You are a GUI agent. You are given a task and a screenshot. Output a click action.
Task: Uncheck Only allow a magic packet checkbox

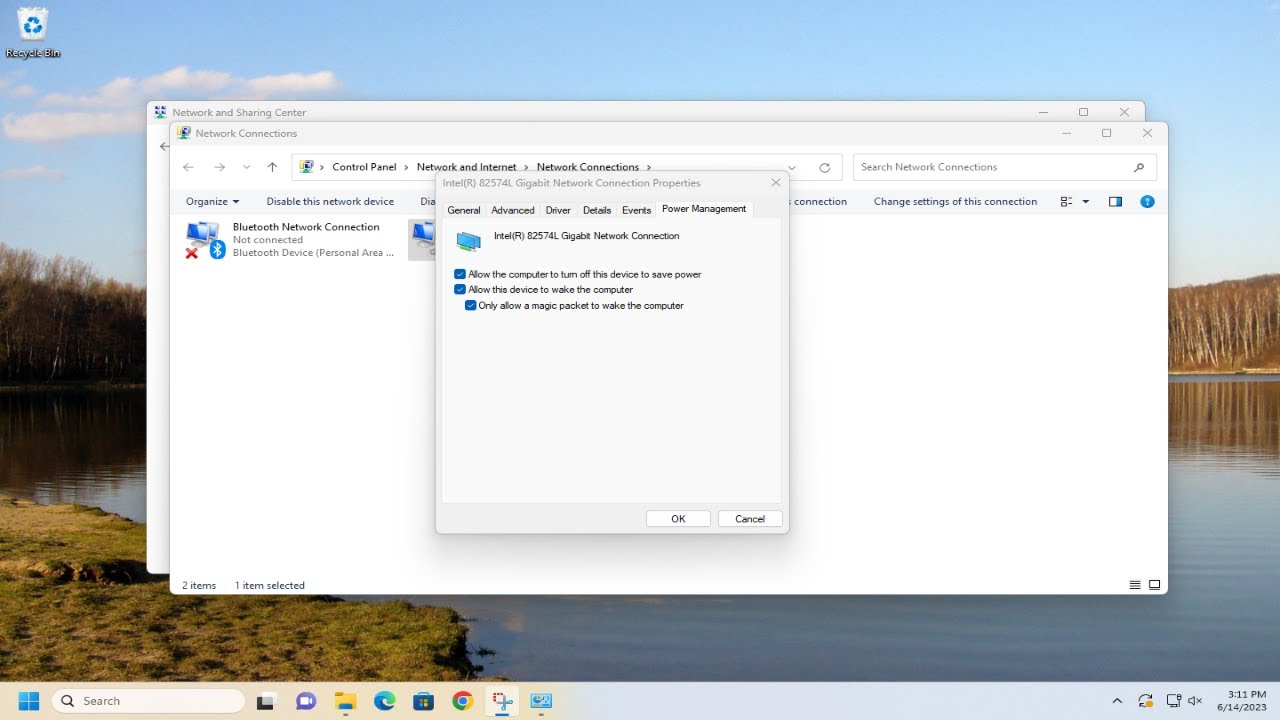[471, 306]
